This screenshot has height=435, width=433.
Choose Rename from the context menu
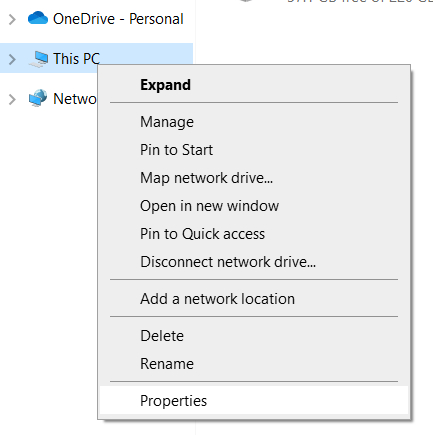254,364
